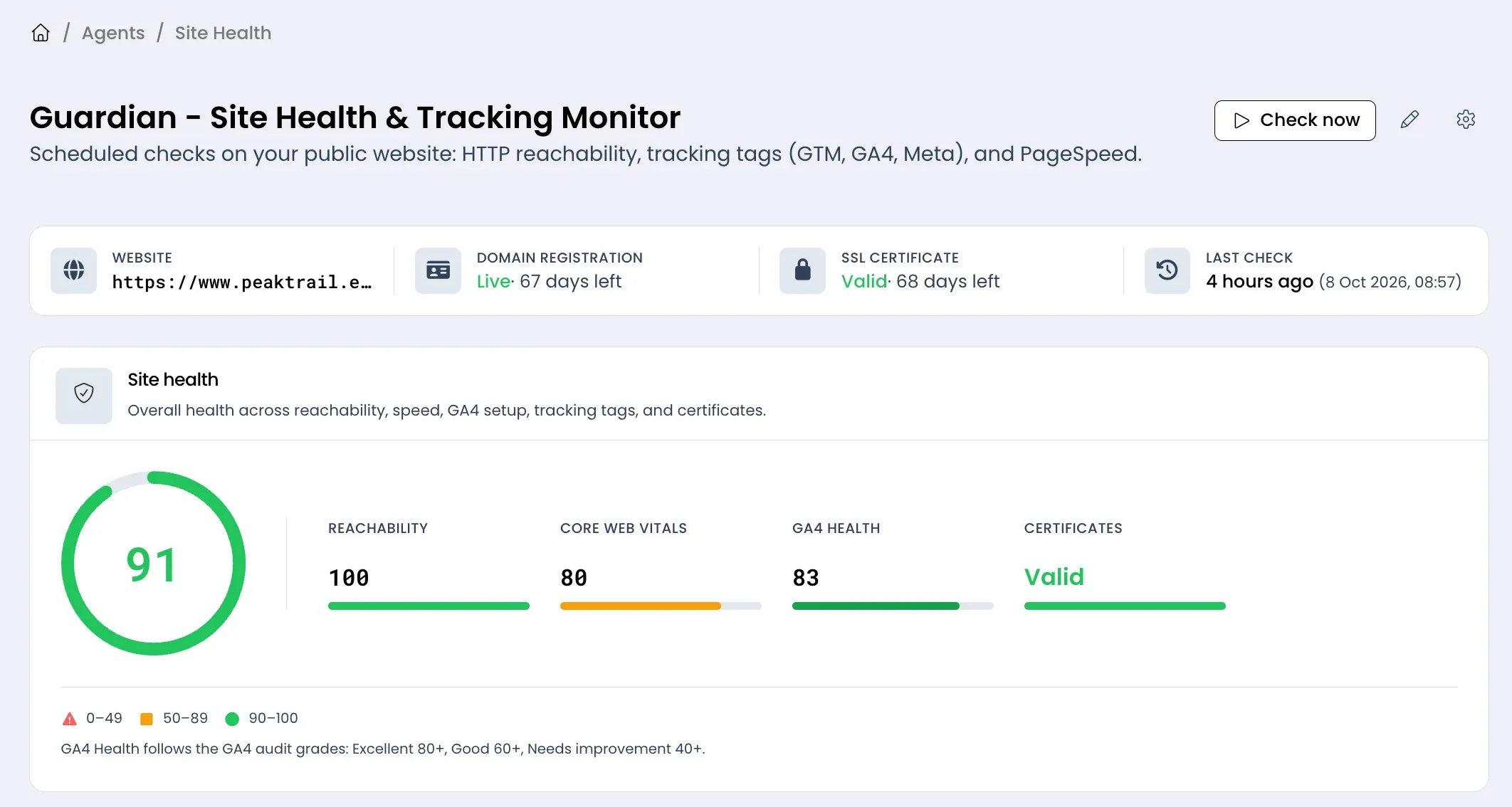This screenshot has height=807, width=1512.
Task: Select the Core Web Vitals orange bar
Action: point(661,606)
